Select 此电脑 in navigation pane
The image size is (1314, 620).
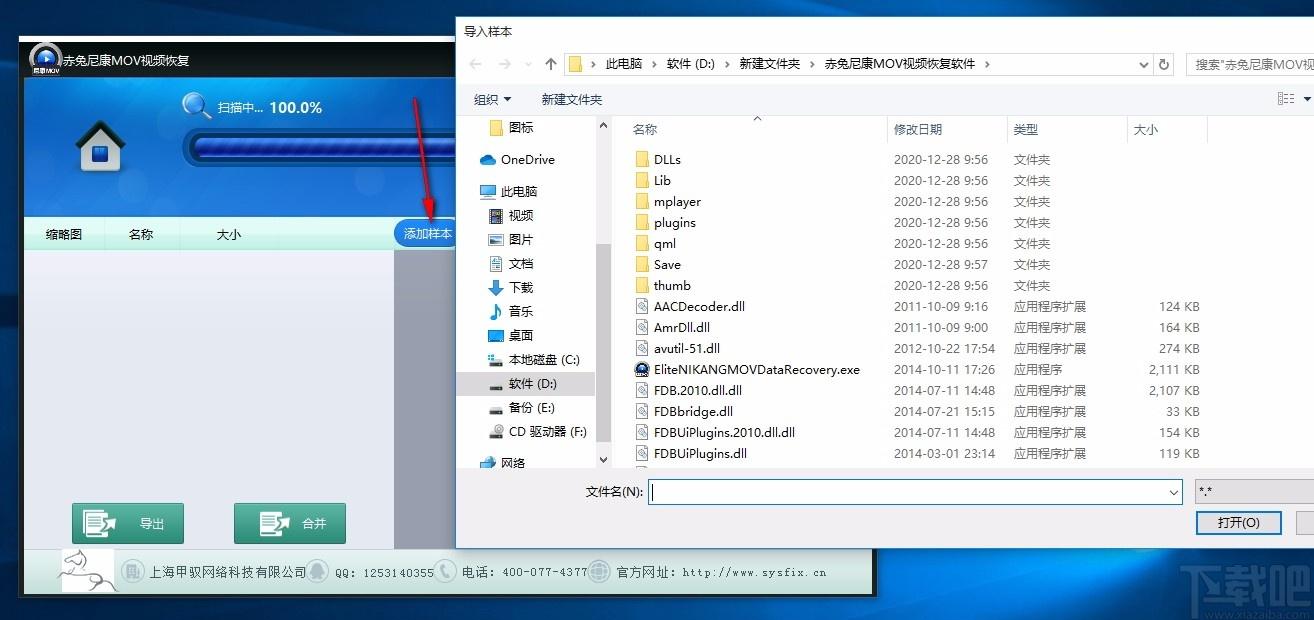pos(509,191)
